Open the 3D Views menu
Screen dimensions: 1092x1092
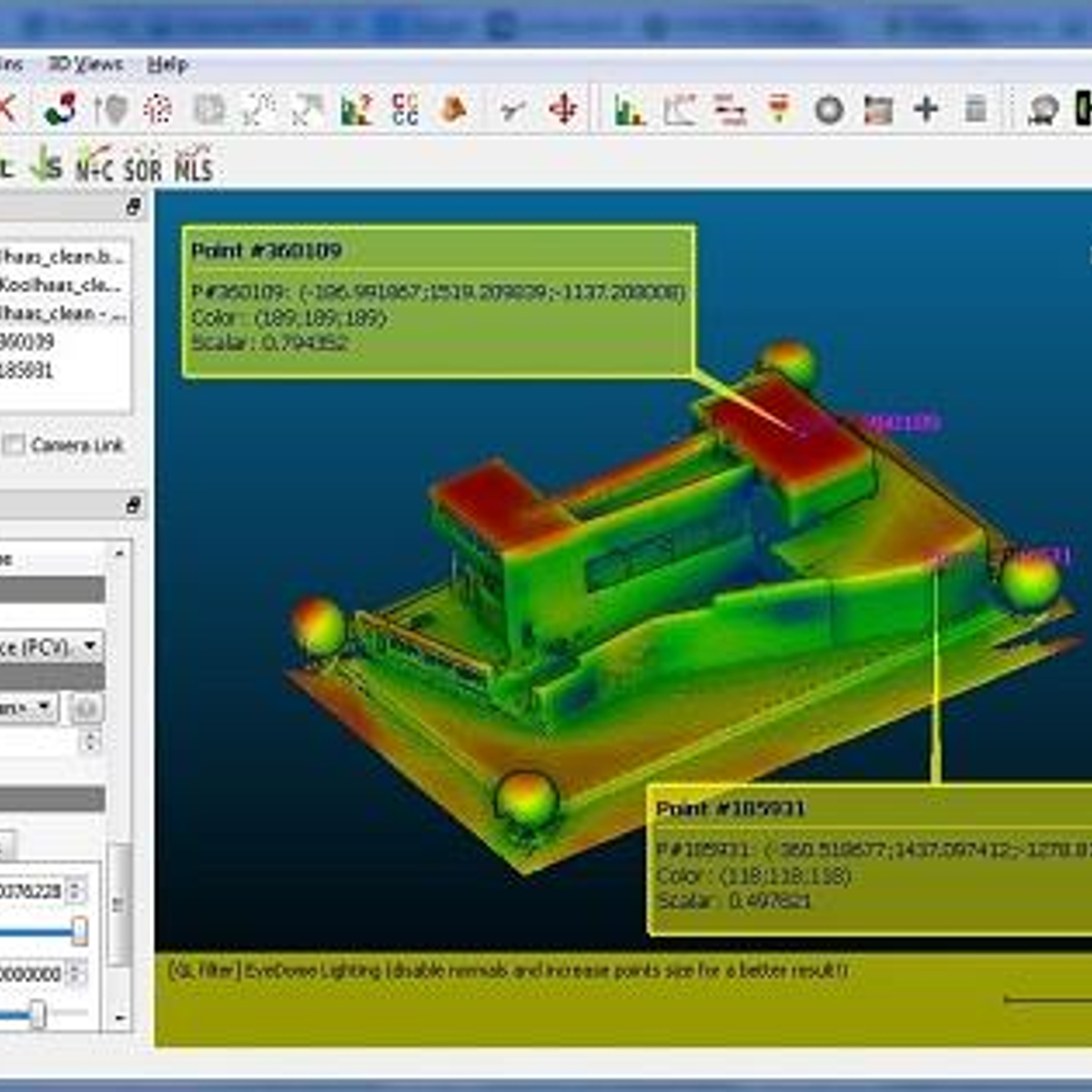pyautogui.click(x=85, y=65)
